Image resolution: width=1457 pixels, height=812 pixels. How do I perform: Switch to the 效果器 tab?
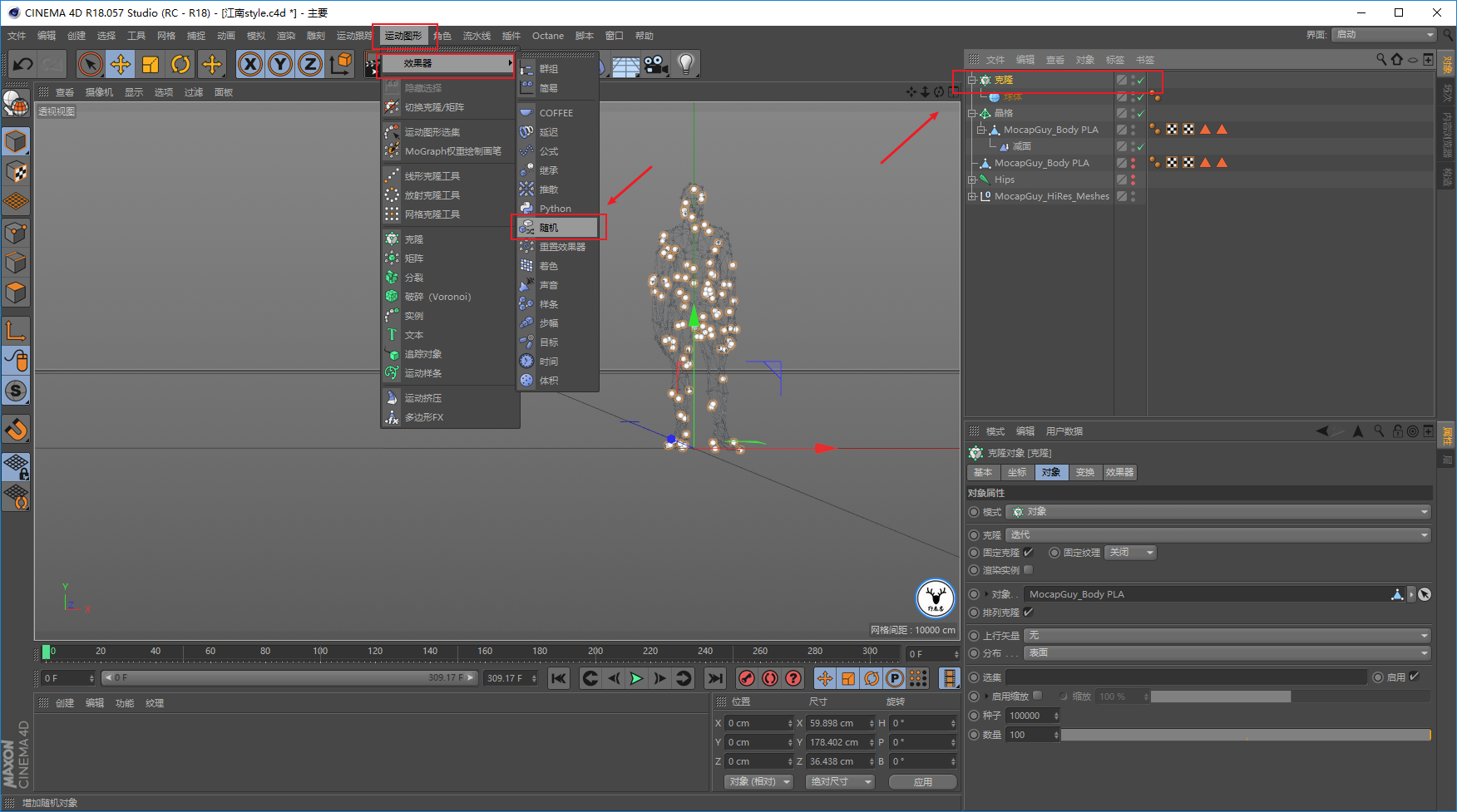(1119, 472)
